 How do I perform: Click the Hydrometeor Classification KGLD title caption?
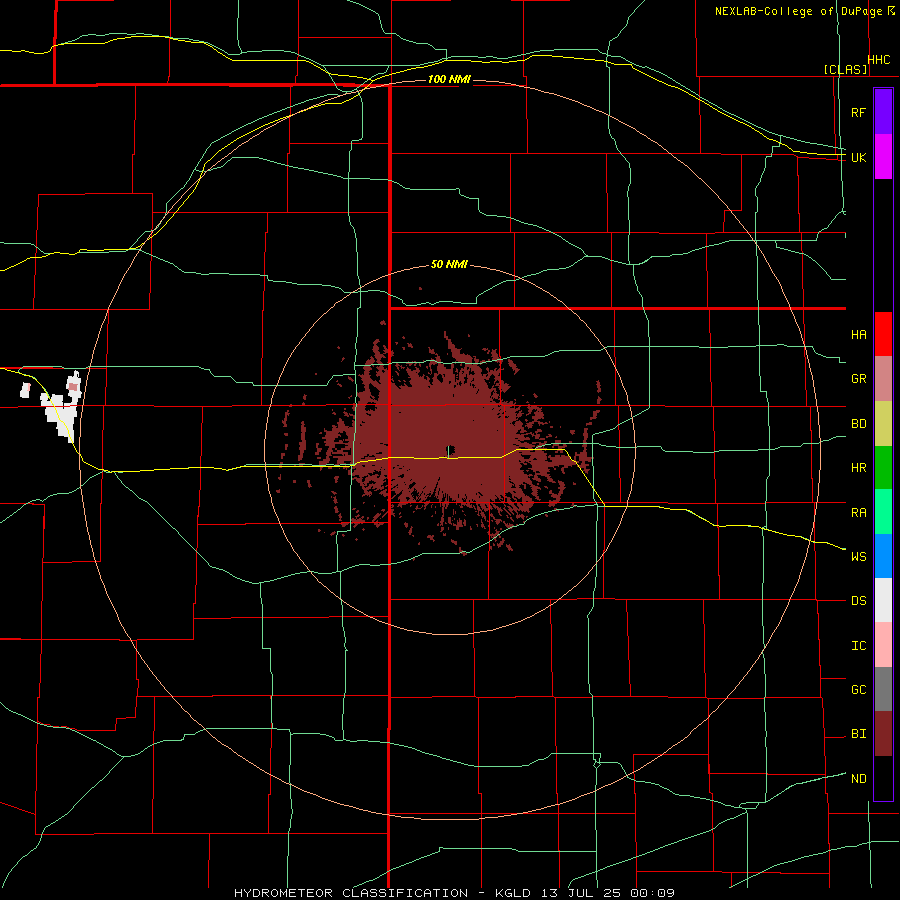coord(454,893)
